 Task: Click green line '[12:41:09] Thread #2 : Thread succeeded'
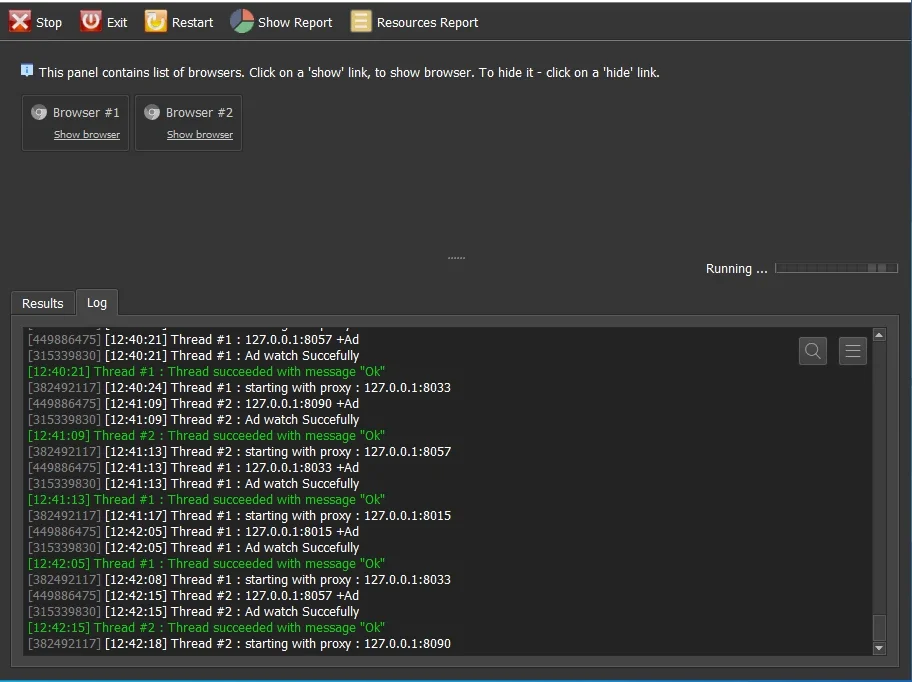coord(206,435)
